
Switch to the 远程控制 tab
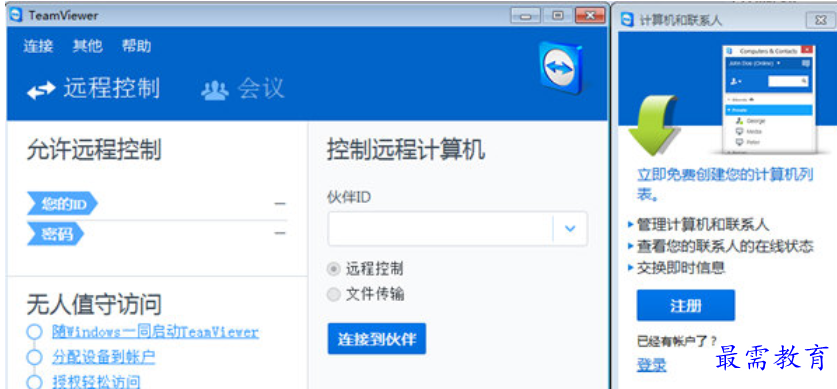click(x=93, y=89)
